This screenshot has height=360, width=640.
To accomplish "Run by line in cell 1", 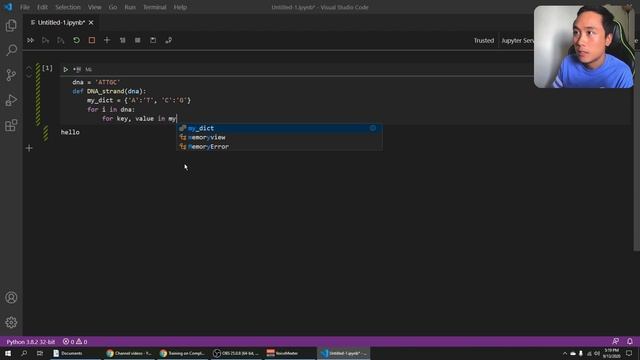I will click(x=77, y=69).
